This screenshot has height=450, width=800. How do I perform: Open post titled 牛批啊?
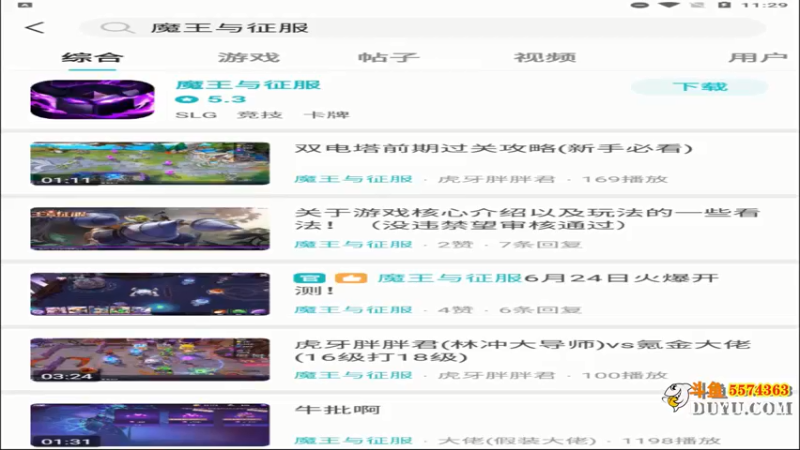click(x=338, y=410)
